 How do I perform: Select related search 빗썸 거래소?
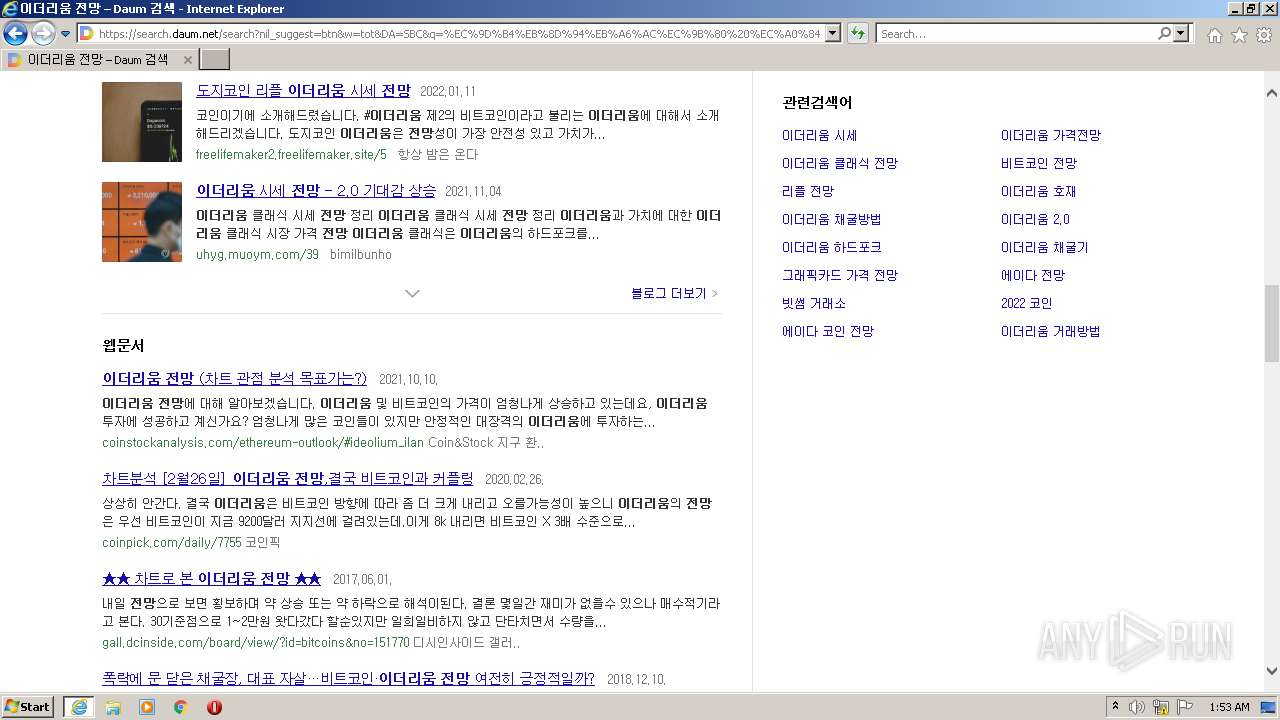tap(814, 303)
